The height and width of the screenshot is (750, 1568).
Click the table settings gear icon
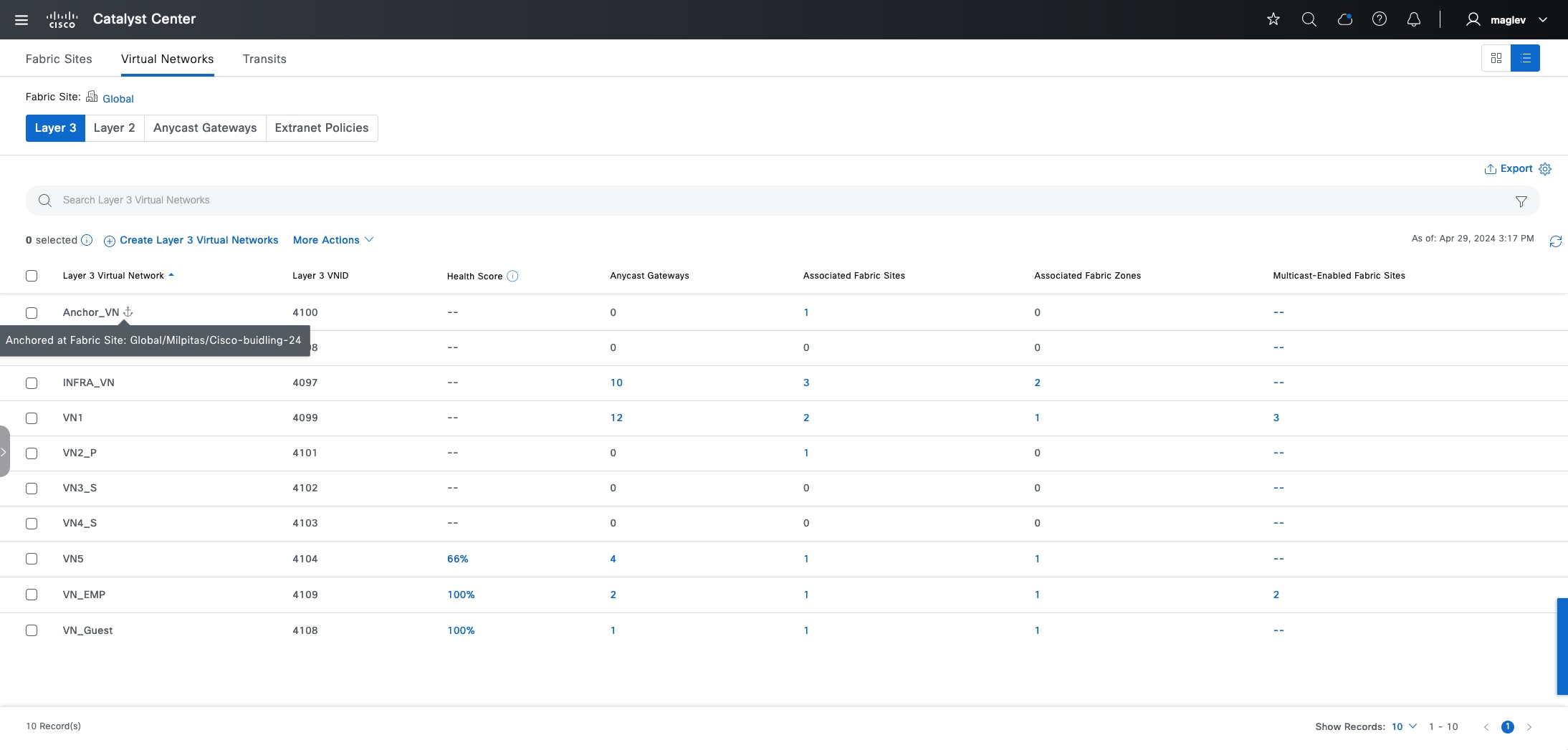(1545, 169)
